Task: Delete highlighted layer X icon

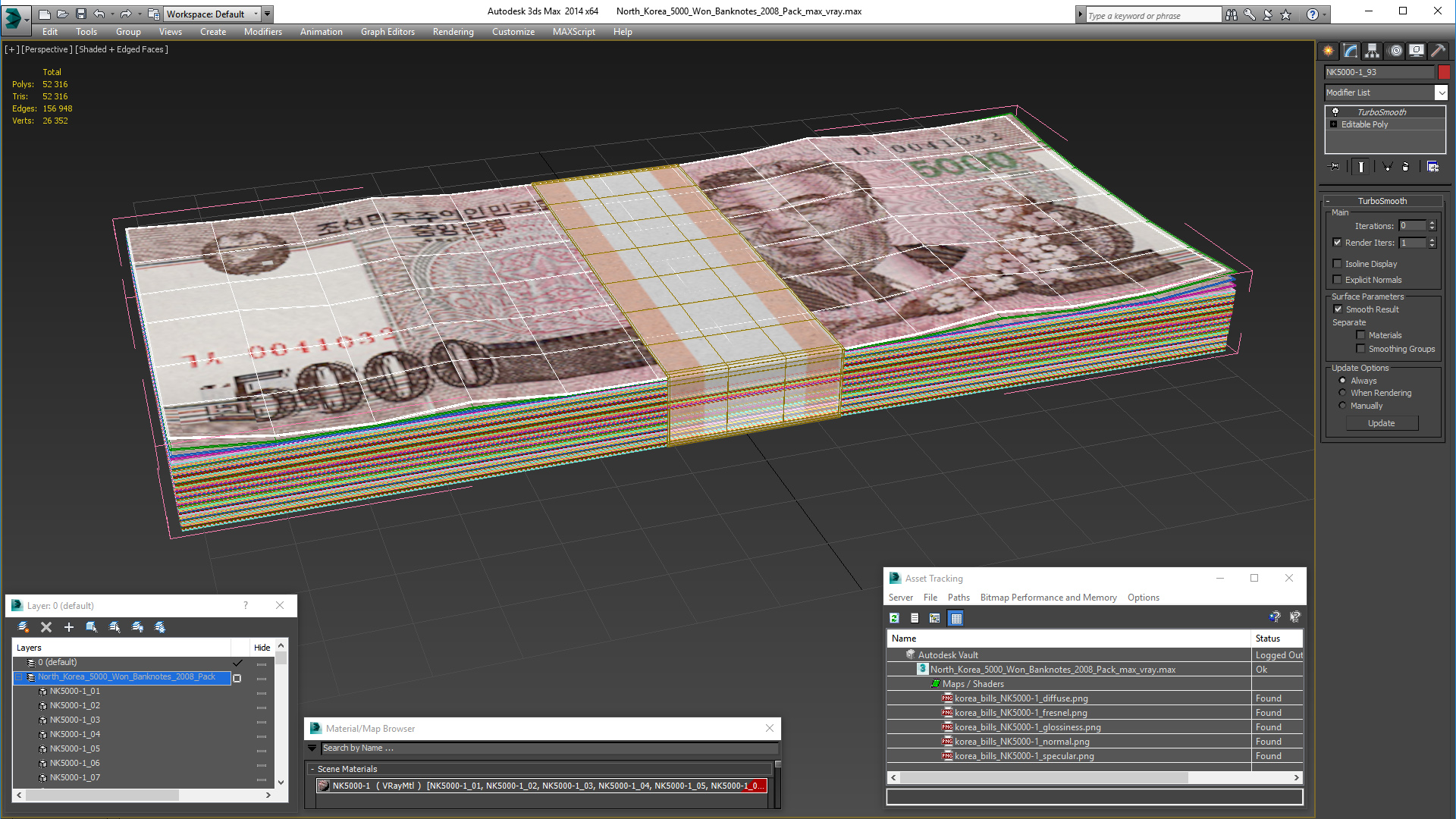Action: point(46,627)
